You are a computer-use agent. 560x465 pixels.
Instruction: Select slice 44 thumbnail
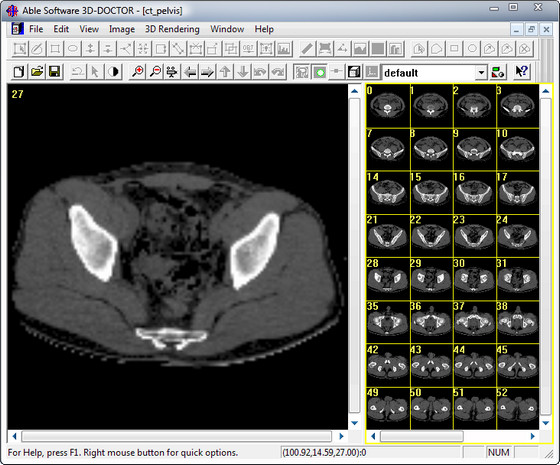click(x=474, y=365)
